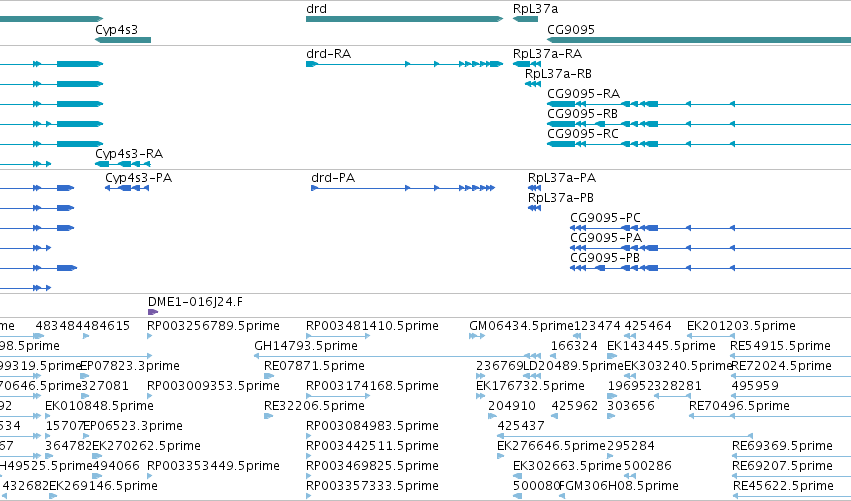This screenshot has width=851, height=501.
Task: Click the RP003469825.5prime EST label
Action: (x=372, y=466)
